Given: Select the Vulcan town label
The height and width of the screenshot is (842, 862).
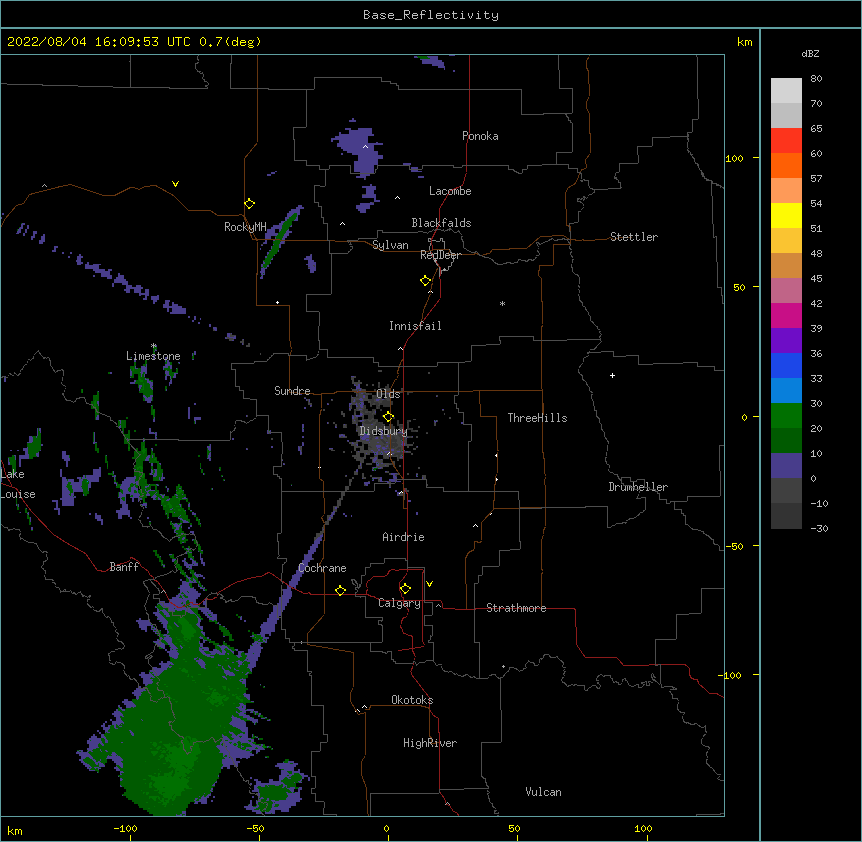Looking at the screenshot, I should 543,792.
